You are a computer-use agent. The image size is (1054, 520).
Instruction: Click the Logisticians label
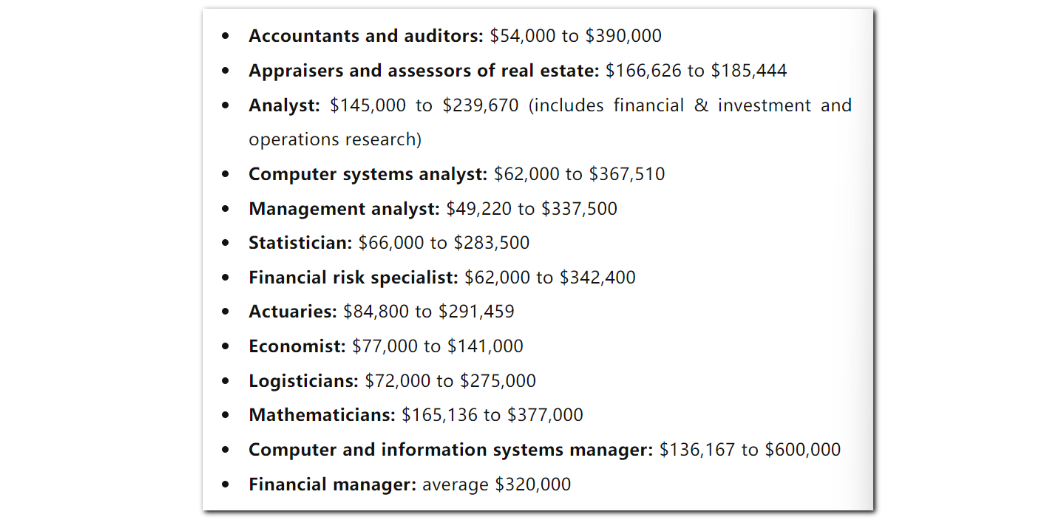pyautogui.click(x=303, y=381)
